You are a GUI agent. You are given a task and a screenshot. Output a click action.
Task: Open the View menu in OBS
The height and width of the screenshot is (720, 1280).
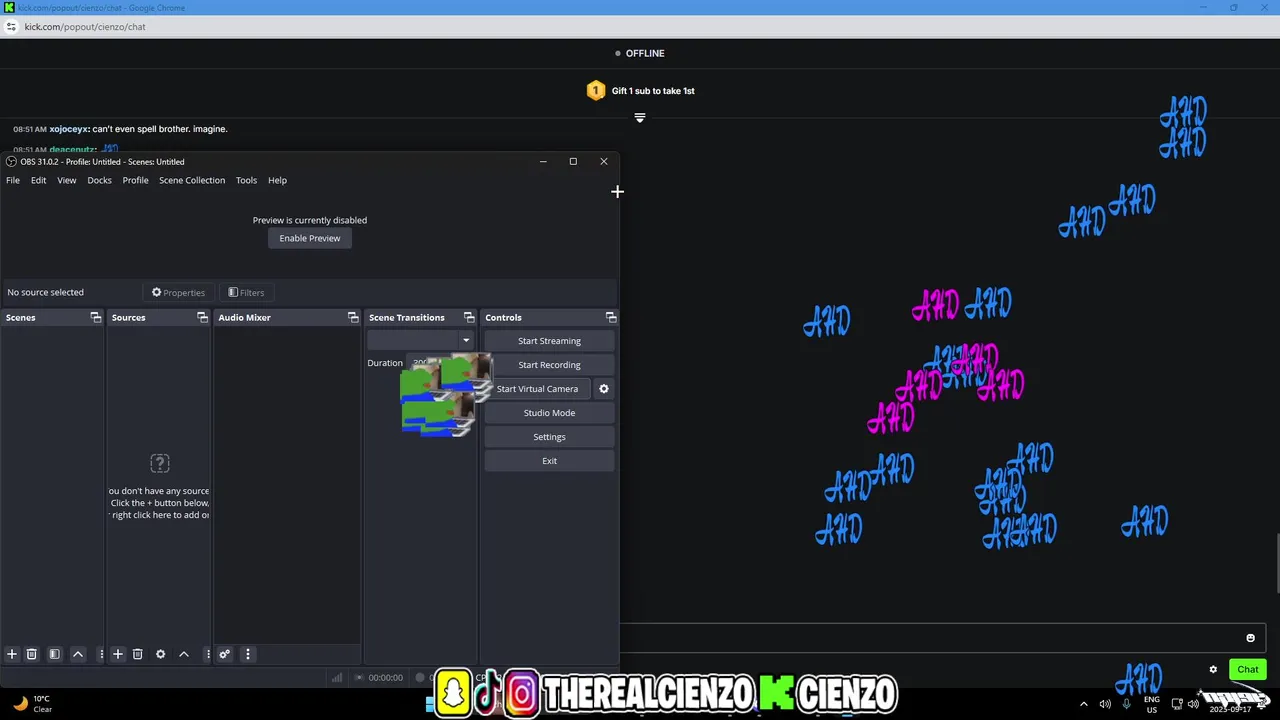pyautogui.click(x=67, y=181)
